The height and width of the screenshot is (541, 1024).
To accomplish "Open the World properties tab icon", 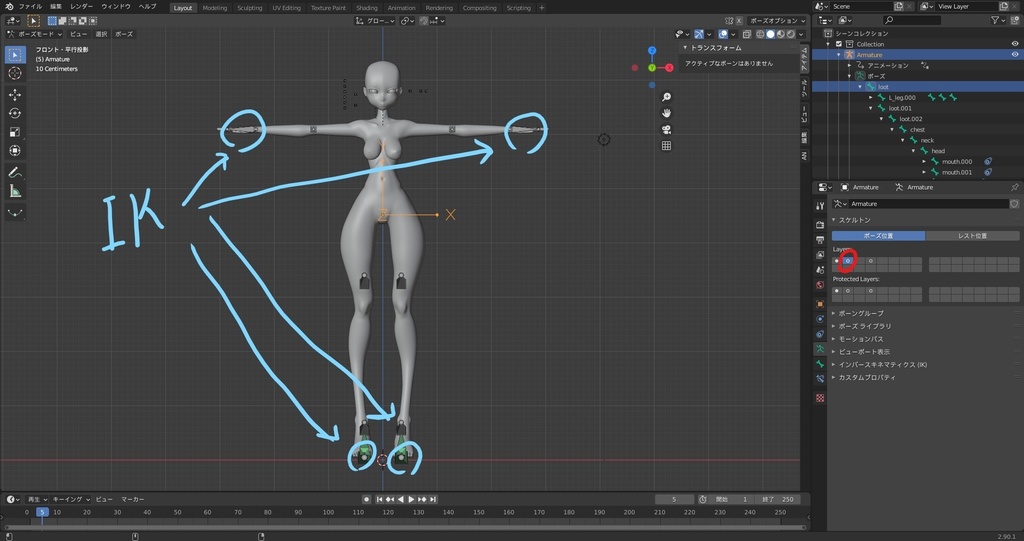I will click(x=820, y=285).
